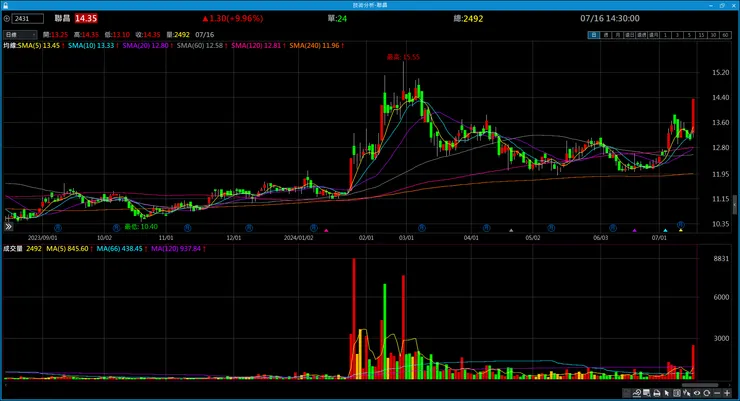This screenshot has width=740, height=401.
Task: Switch to the 30-minute chart button
Action: coord(714,35)
